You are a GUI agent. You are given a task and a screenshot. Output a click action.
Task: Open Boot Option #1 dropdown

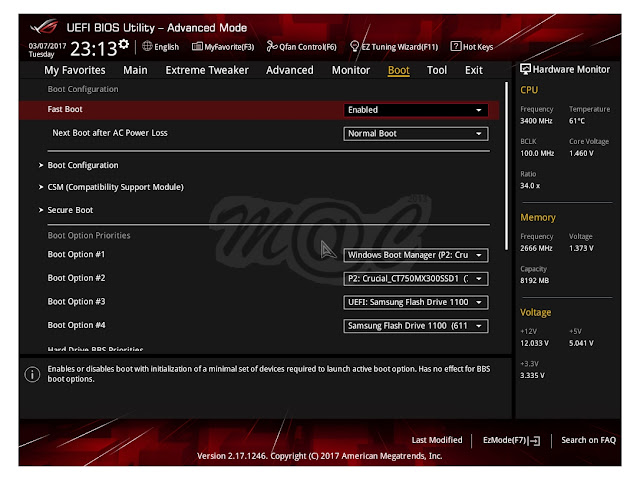[416, 255]
